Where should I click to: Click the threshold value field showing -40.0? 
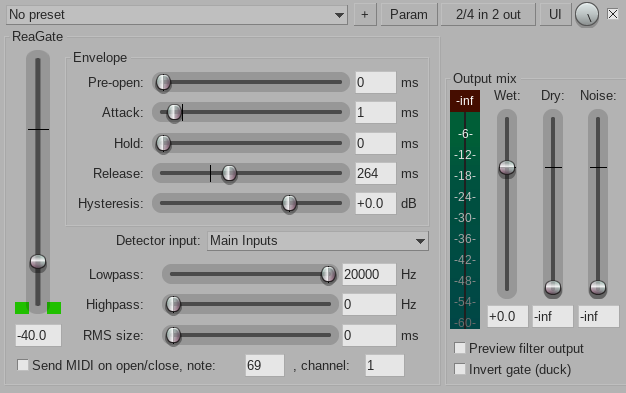coord(38,335)
